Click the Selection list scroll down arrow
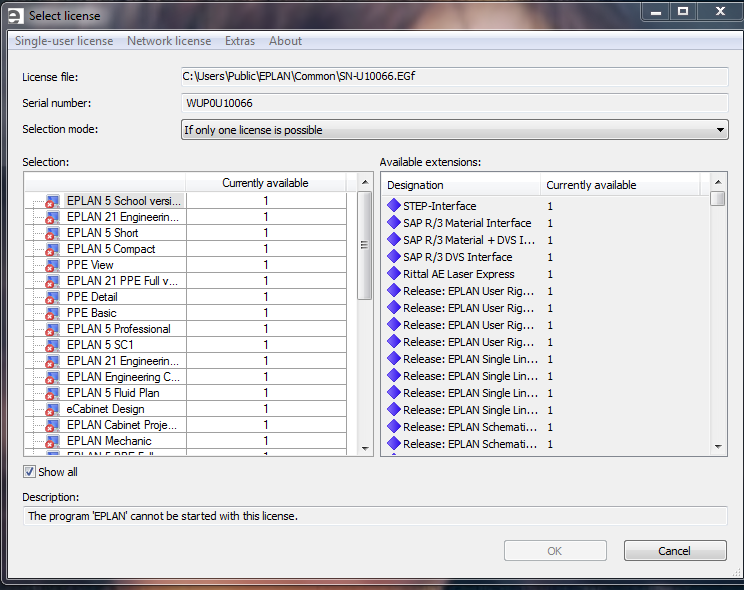 click(365, 448)
